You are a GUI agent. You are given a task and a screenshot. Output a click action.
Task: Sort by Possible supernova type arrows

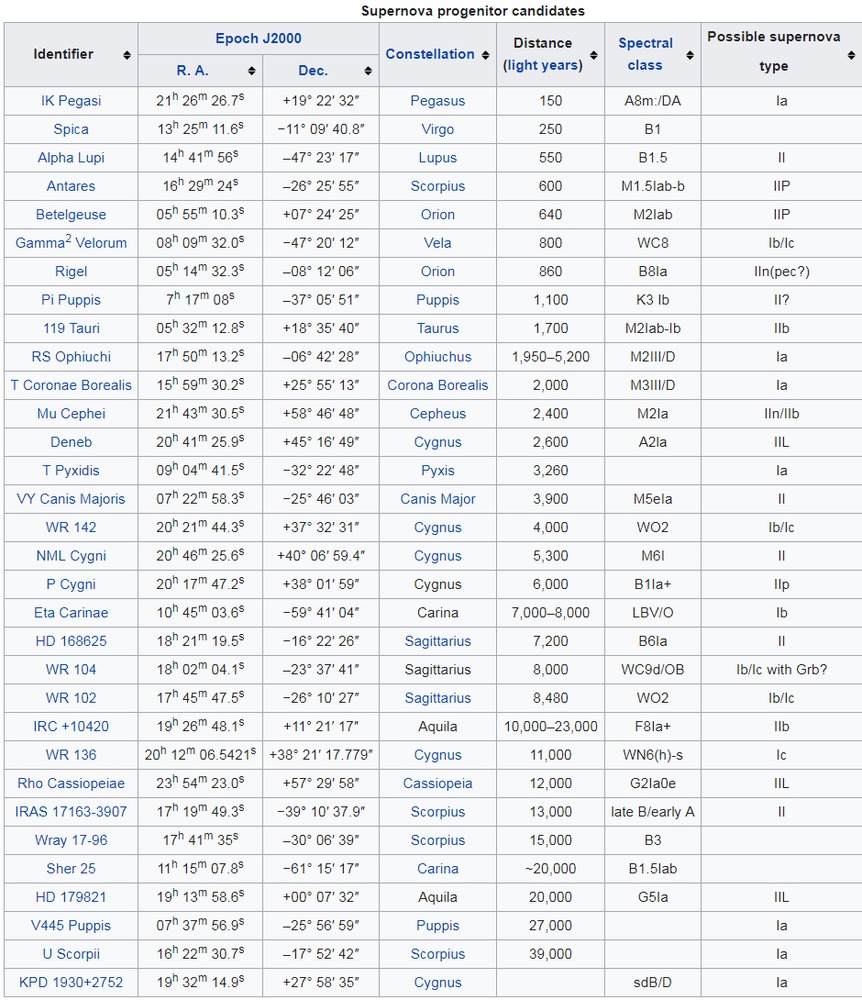pos(851,55)
